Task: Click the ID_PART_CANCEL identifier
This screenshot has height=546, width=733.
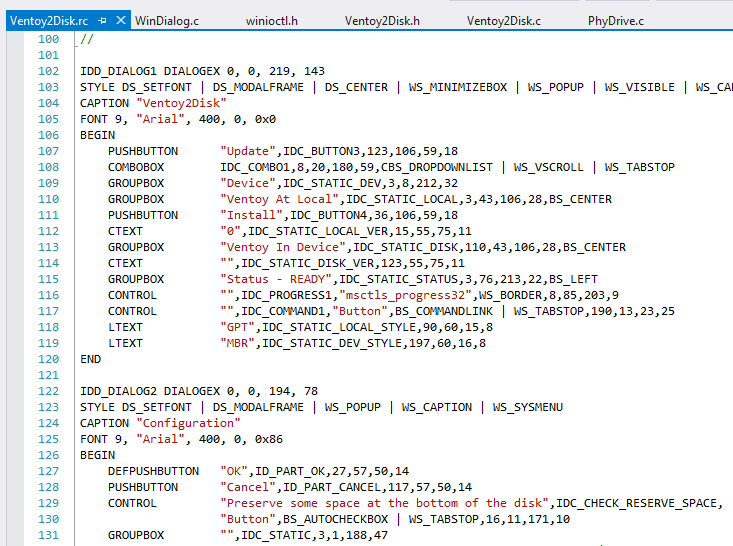Action: click(331, 487)
